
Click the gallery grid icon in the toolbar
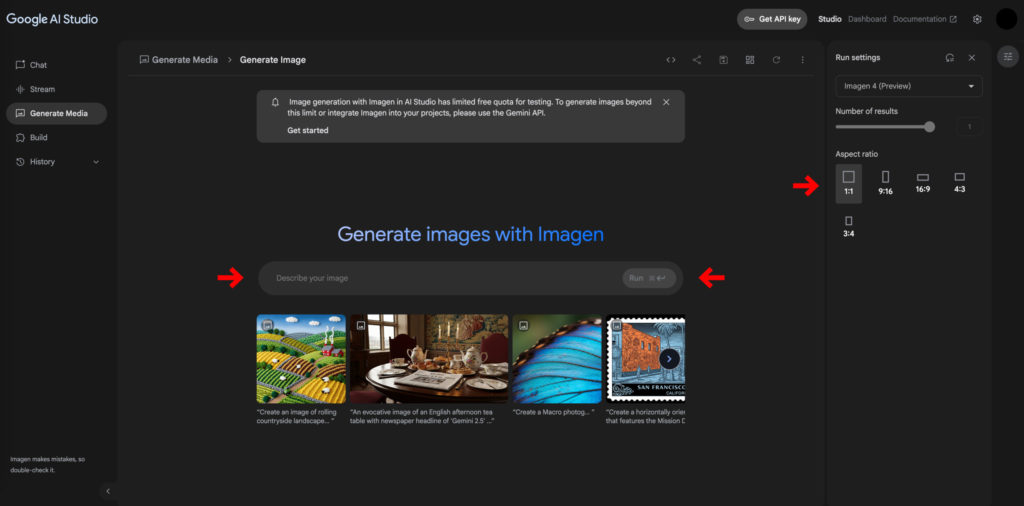pyautogui.click(x=750, y=59)
